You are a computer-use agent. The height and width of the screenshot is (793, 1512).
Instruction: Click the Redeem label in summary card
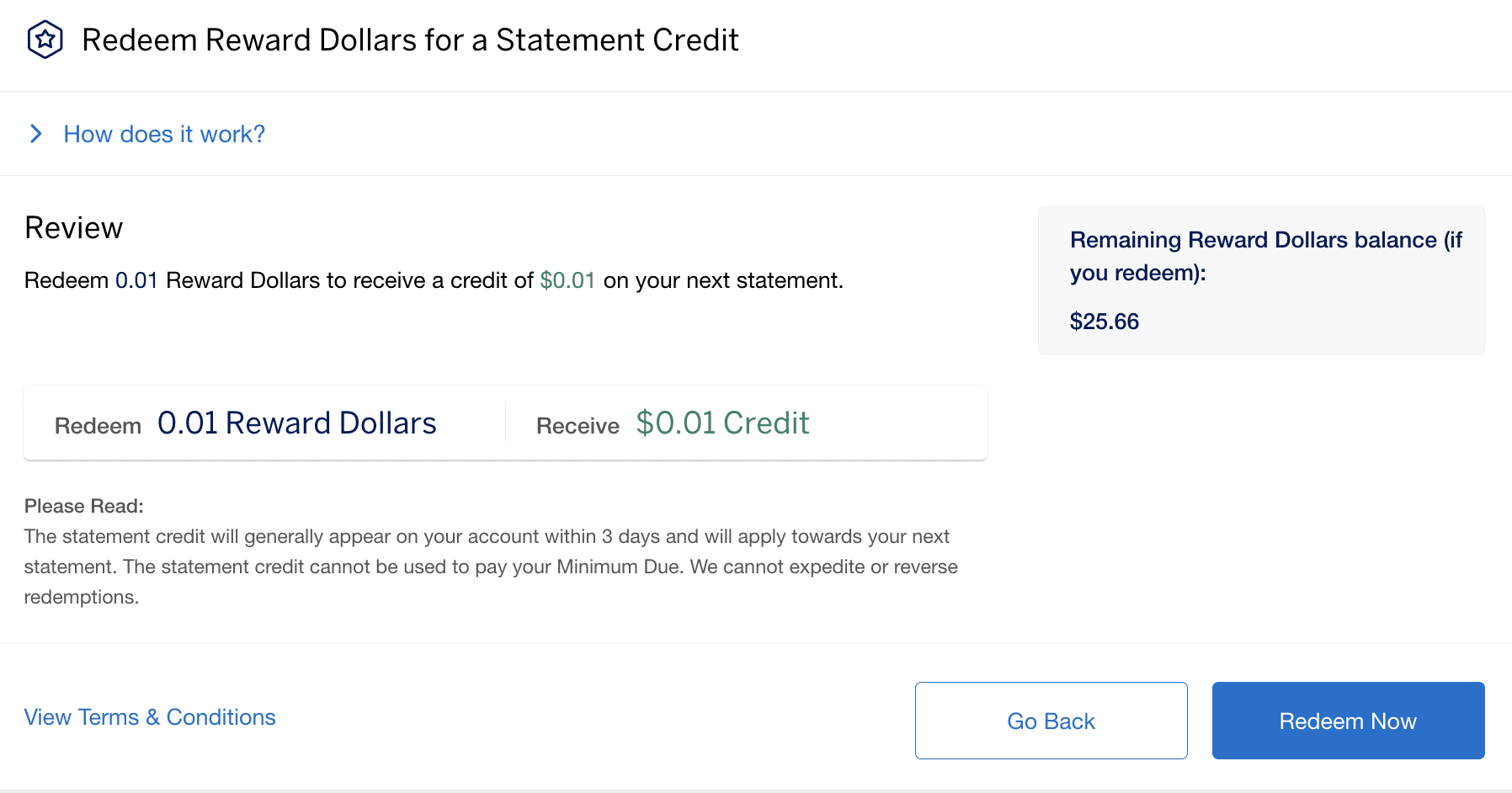98,426
